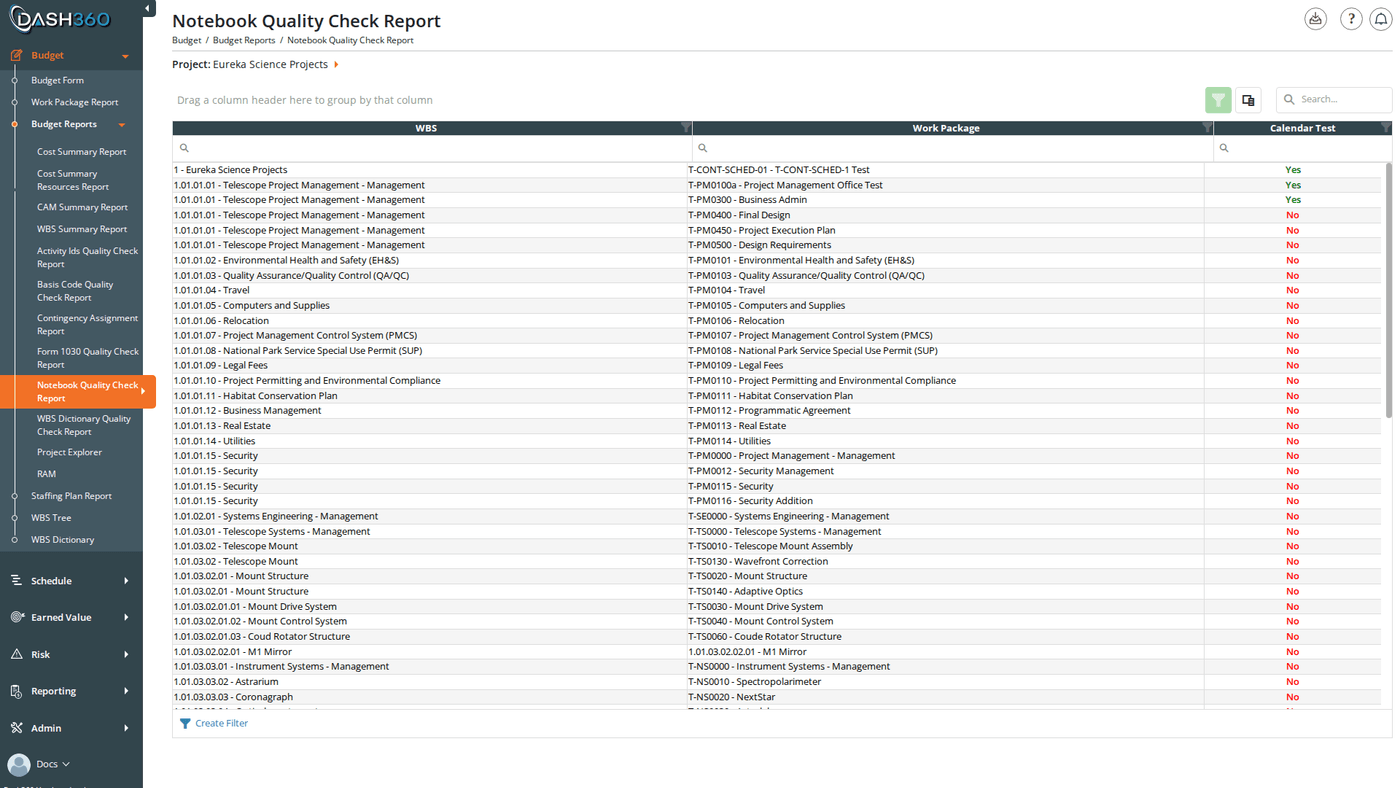Viewport: 1400px width, 788px height.
Task: Click magnifier icon in WBS filter row
Action: 184,148
